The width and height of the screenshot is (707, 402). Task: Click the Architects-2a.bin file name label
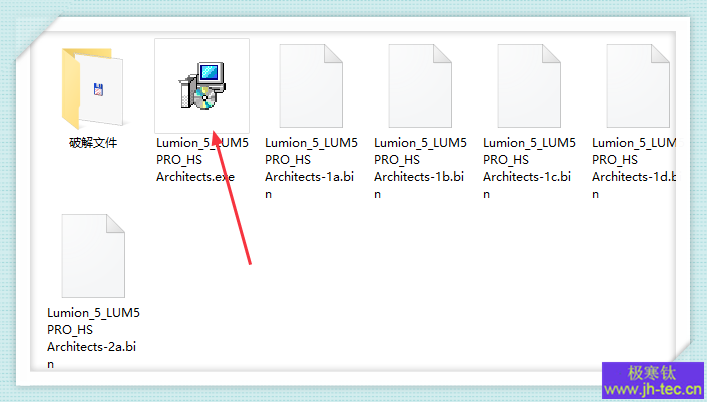pyautogui.click(x=93, y=338)
